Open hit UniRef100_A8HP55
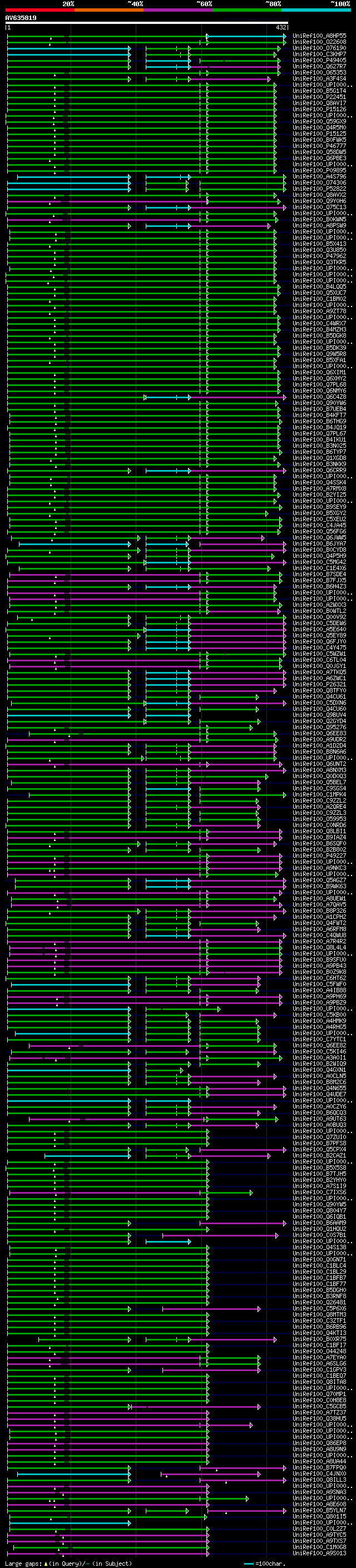 [x=319, y=36]
